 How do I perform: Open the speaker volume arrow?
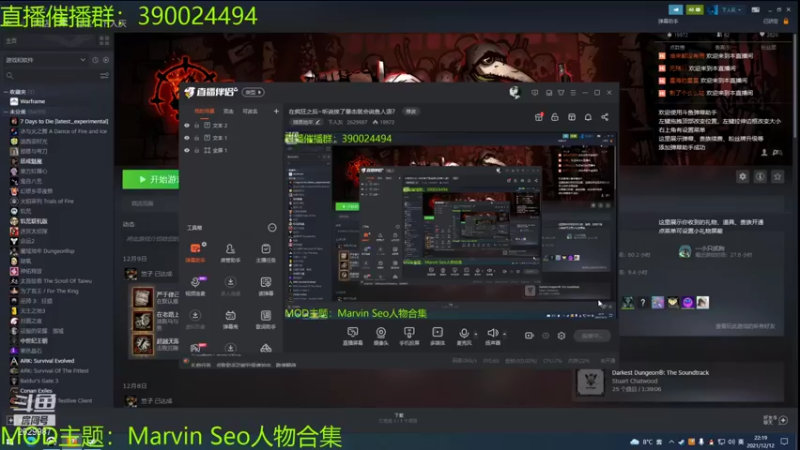504,334
